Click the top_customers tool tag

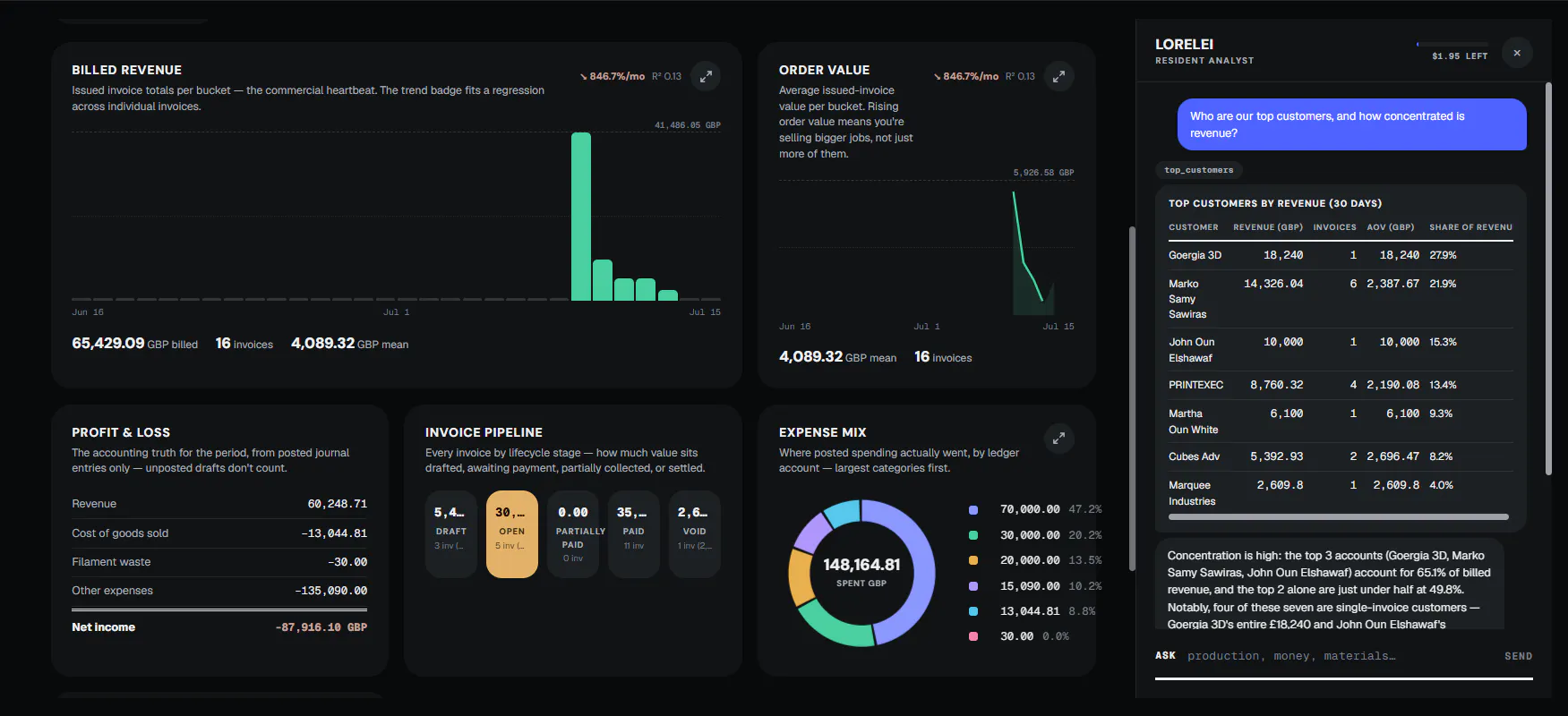(1198, 170)
